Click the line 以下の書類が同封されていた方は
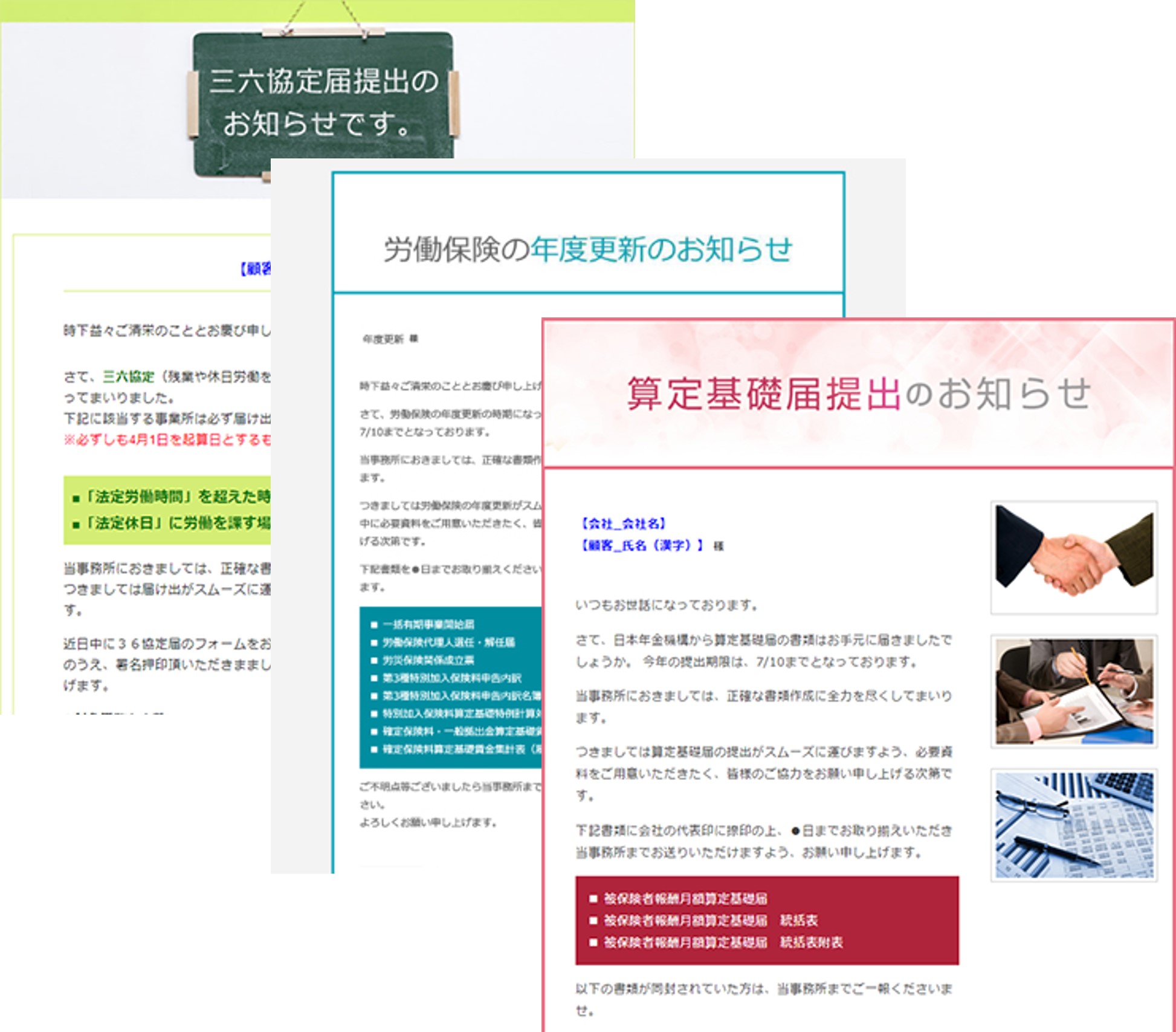Viewport: 1176px width, 1032px height. point(764,989)
